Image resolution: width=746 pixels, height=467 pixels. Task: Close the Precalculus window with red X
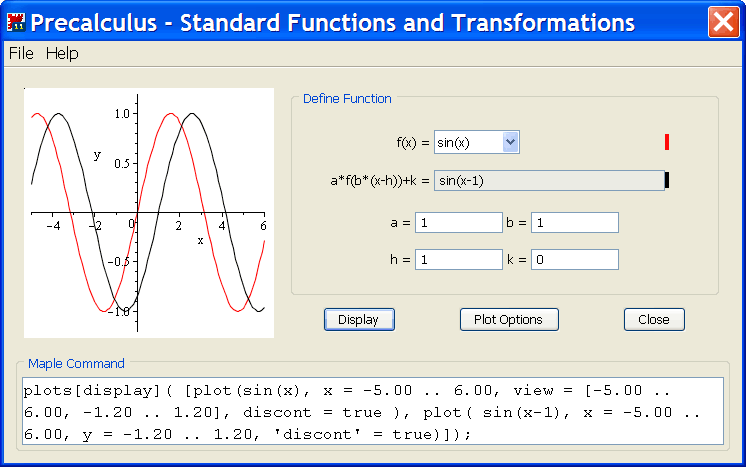(722, 22)
